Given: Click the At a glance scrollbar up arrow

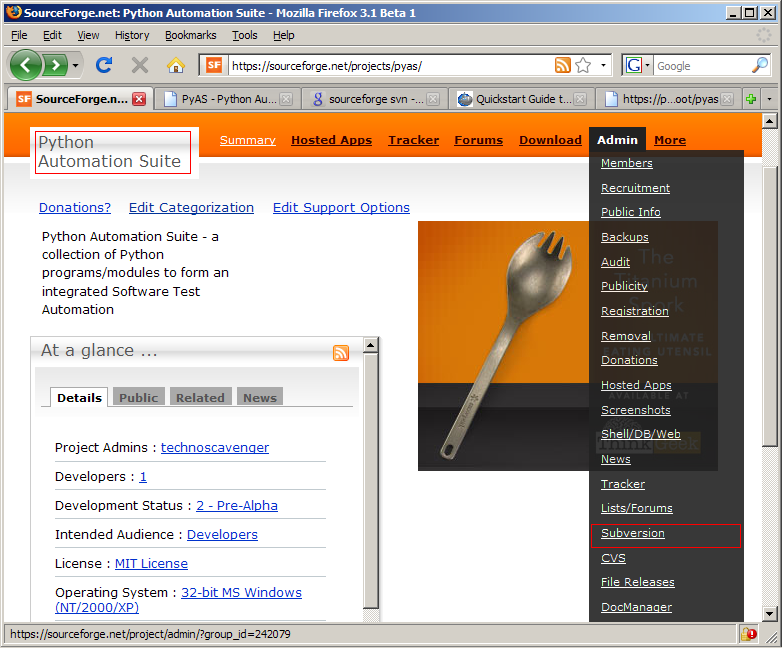Looking at the screenshot, I should [x=371, y=345].
